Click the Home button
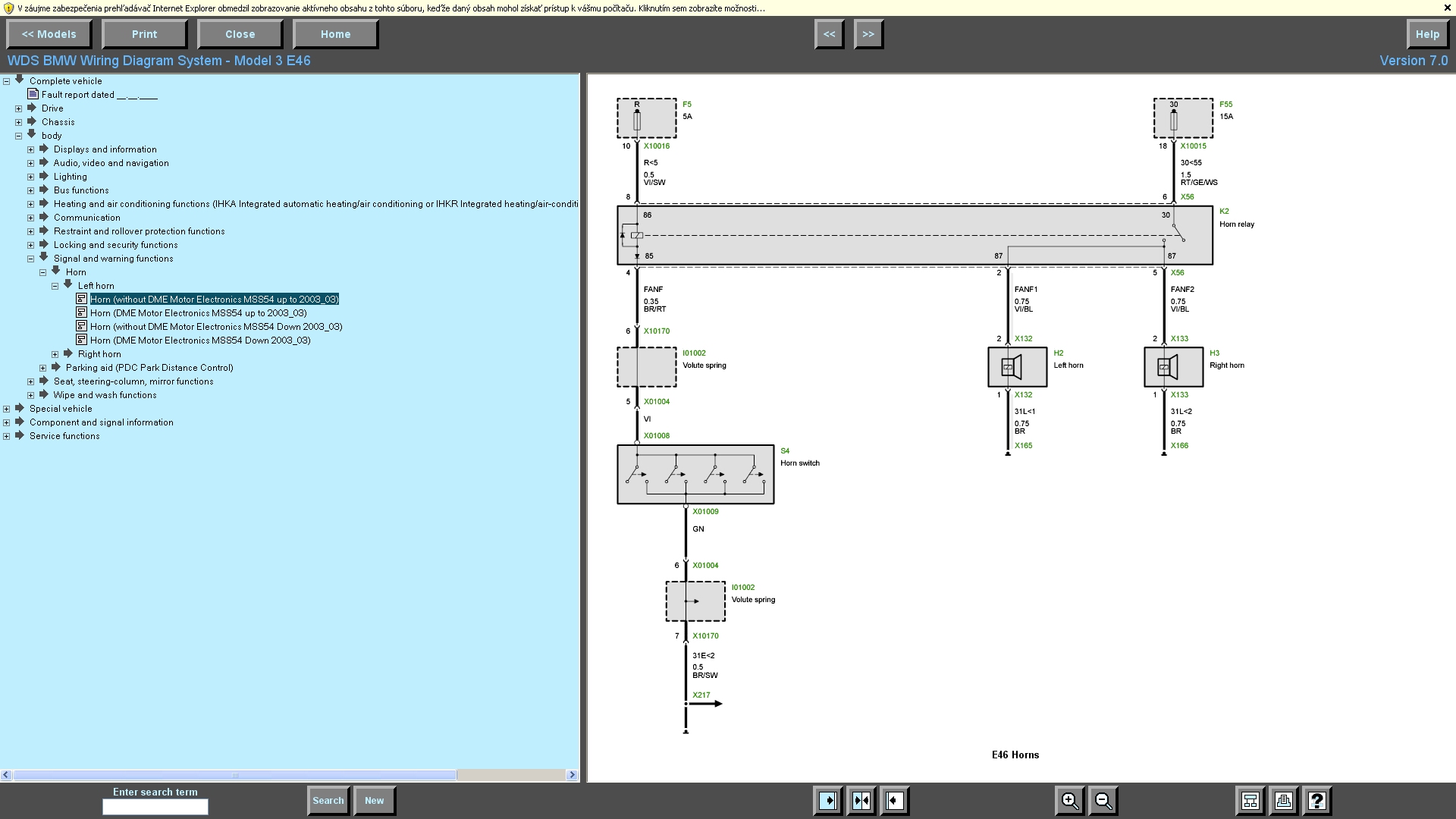 pyautogui.click(x=335, y=34)
